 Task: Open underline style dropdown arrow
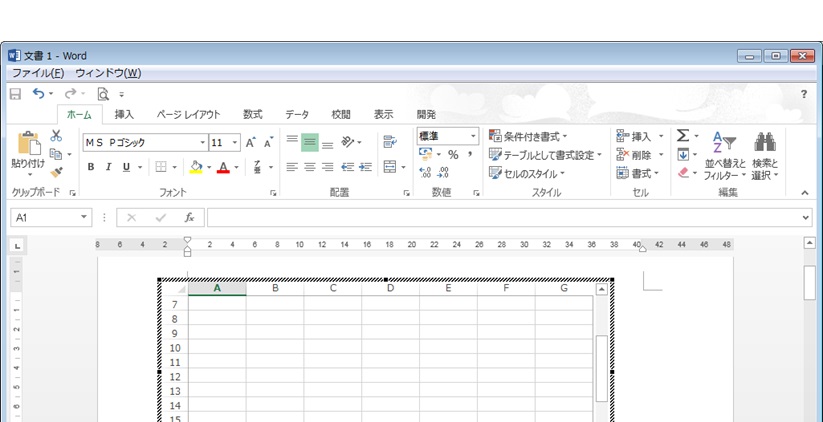[x=140, y=167]
